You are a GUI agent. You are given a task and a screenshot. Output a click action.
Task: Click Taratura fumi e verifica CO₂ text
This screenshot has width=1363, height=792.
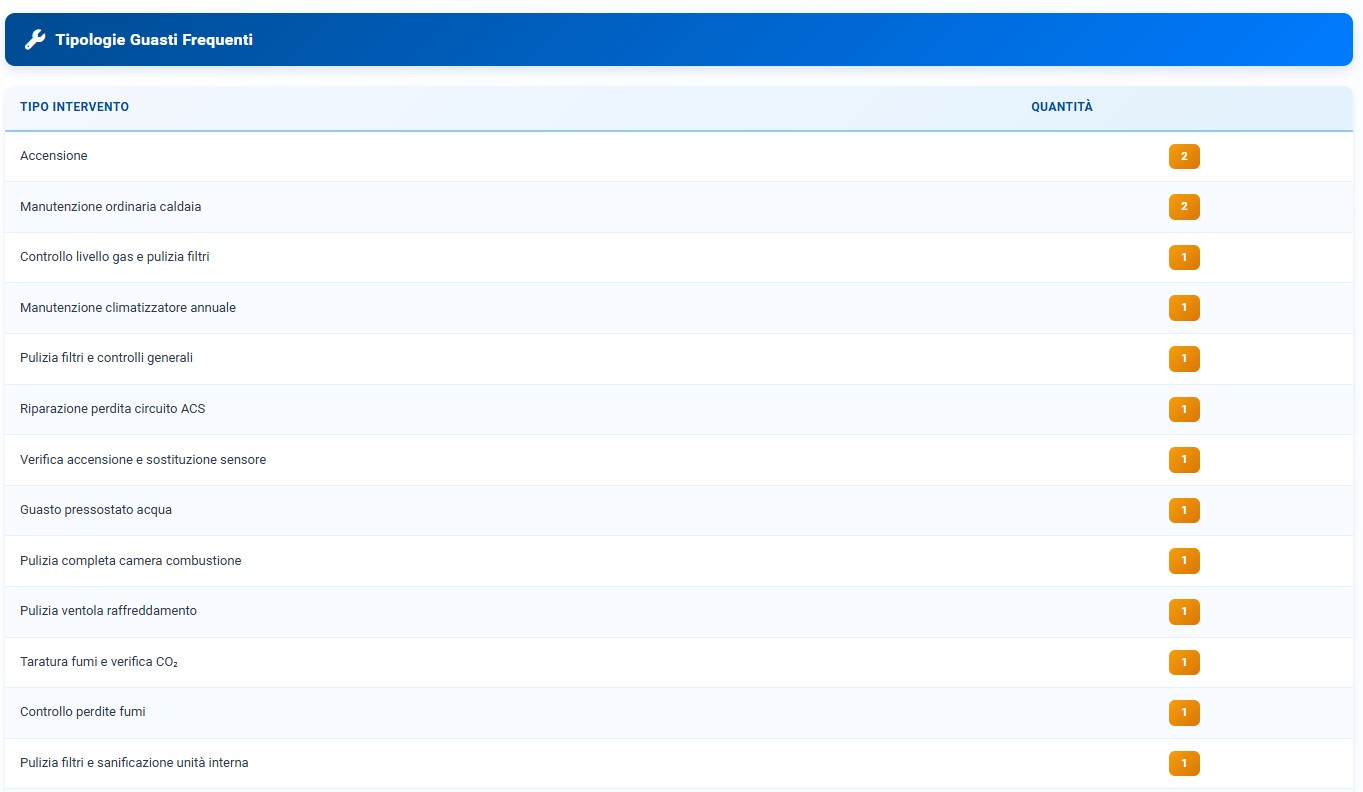click(99, 662)
